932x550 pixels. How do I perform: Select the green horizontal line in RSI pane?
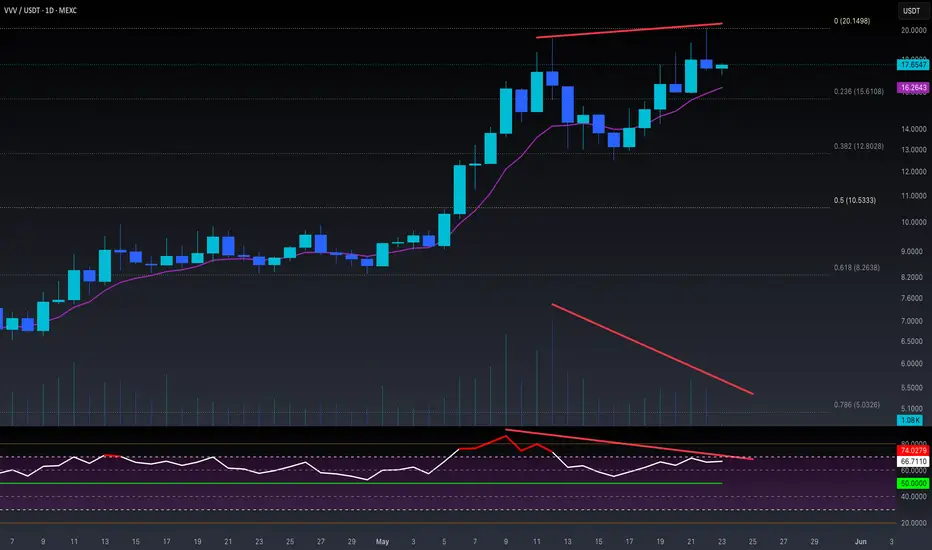[361, 483]
